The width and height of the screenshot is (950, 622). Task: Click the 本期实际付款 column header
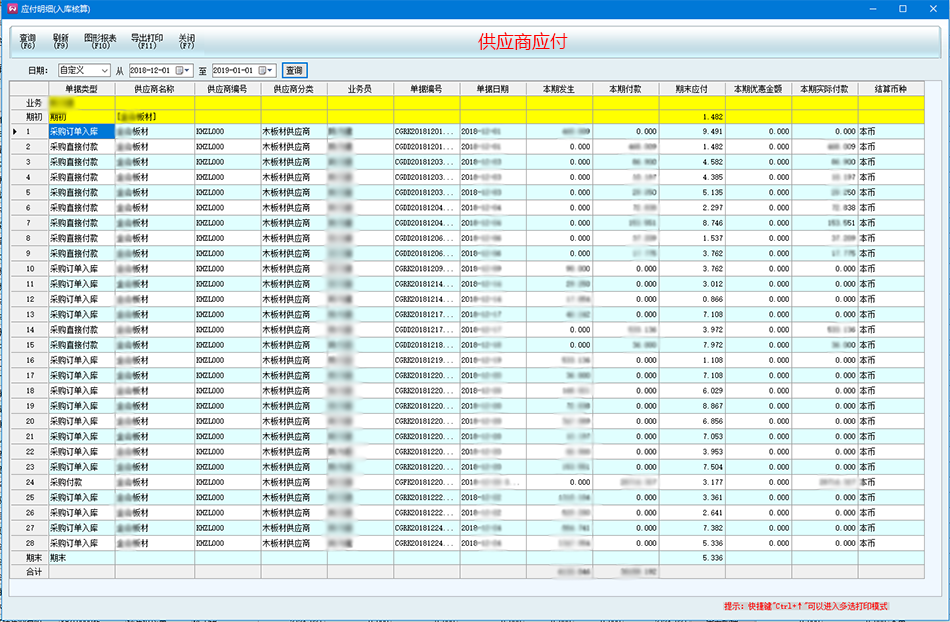click(x=825, y=89)
